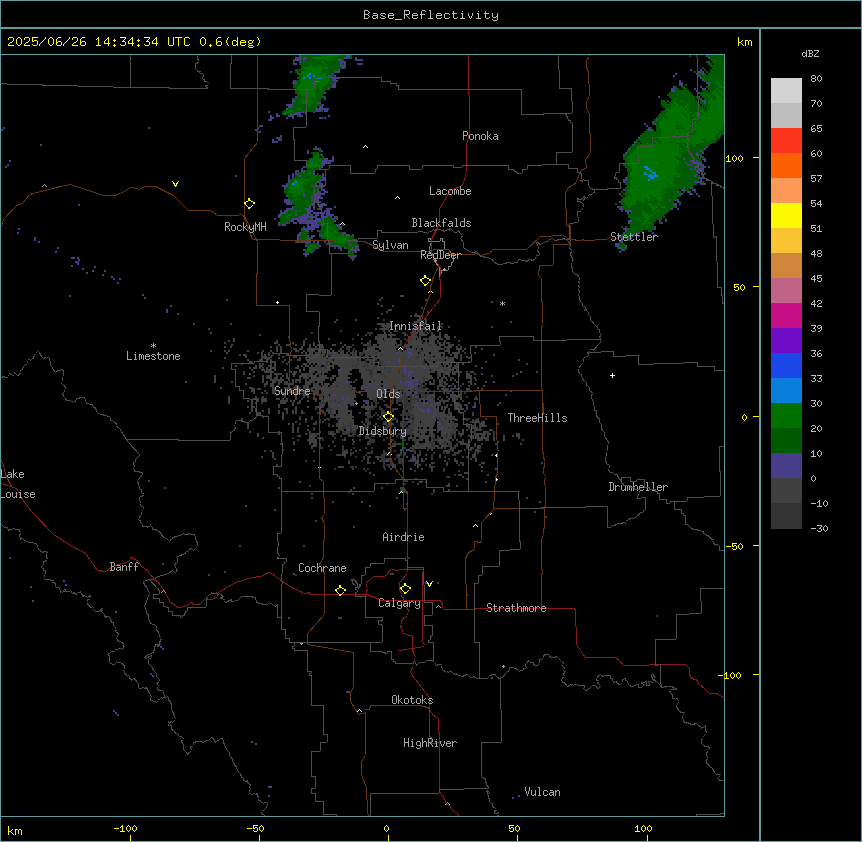This screenshot has height=842, width=862.
Task: Click the Didsbury label
Action: (x=383, y=431)
